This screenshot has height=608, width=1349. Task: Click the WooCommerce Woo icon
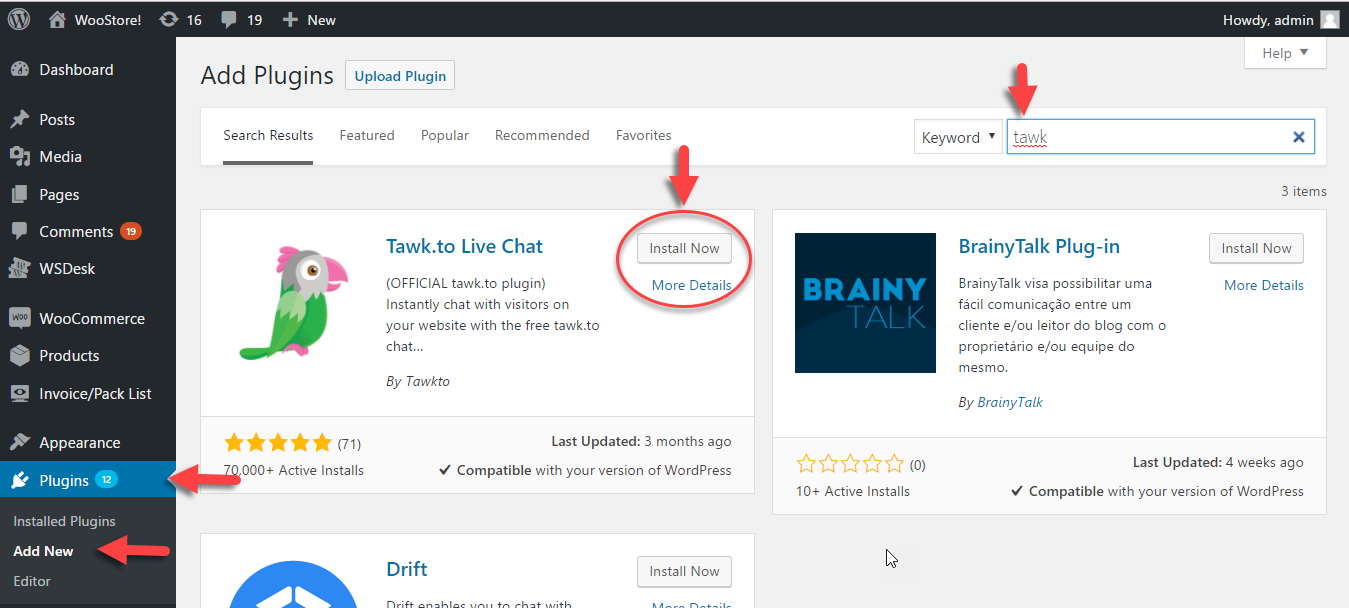pos(19,318)
